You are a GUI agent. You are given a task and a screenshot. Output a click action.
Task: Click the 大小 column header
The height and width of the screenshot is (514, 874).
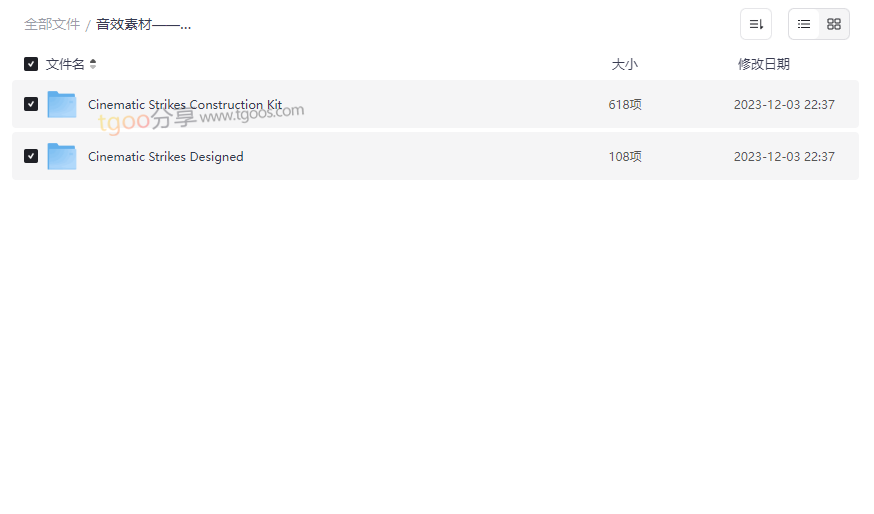[624, 64]
